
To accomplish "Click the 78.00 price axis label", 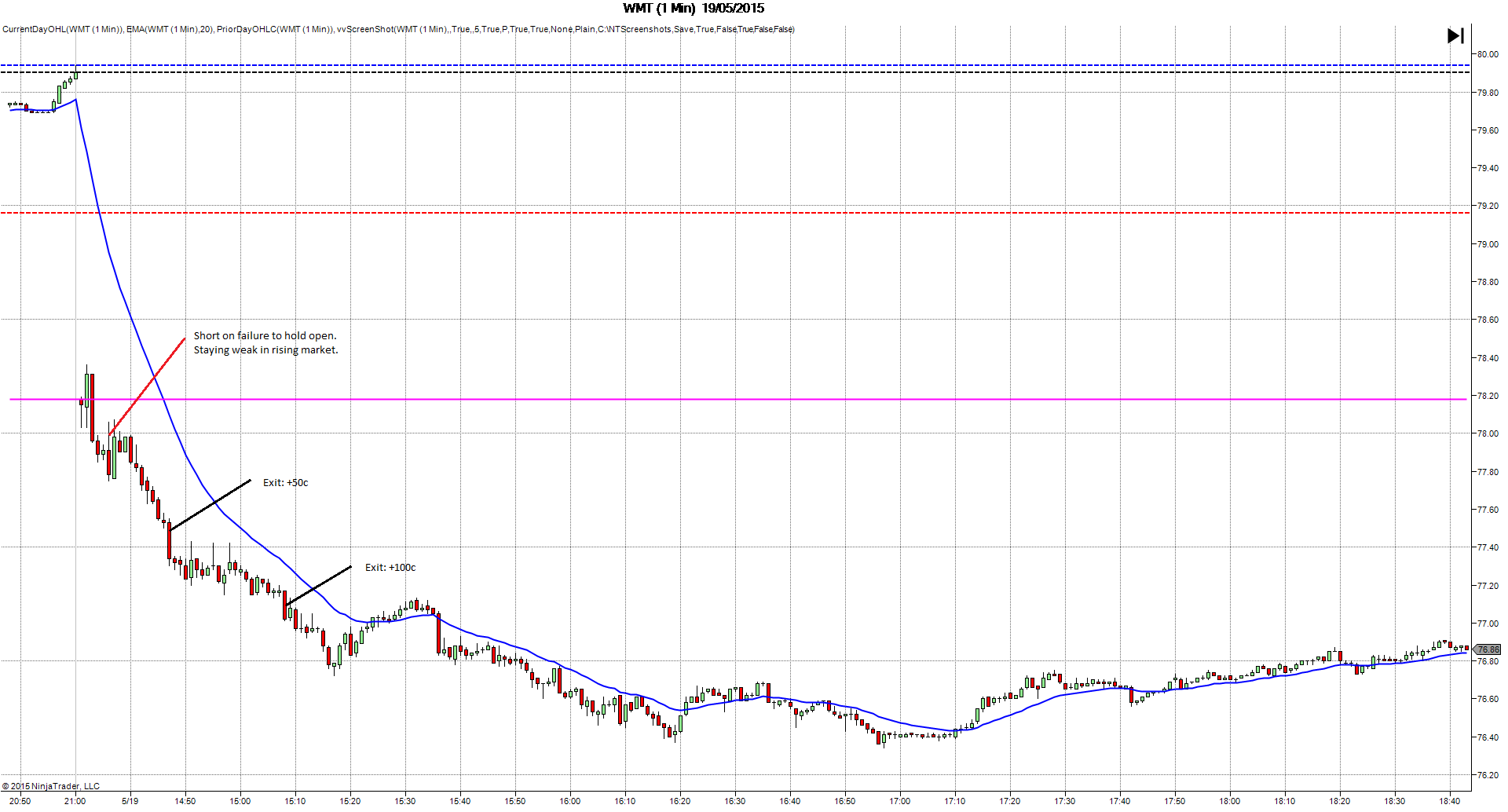I will point(1488,433).
